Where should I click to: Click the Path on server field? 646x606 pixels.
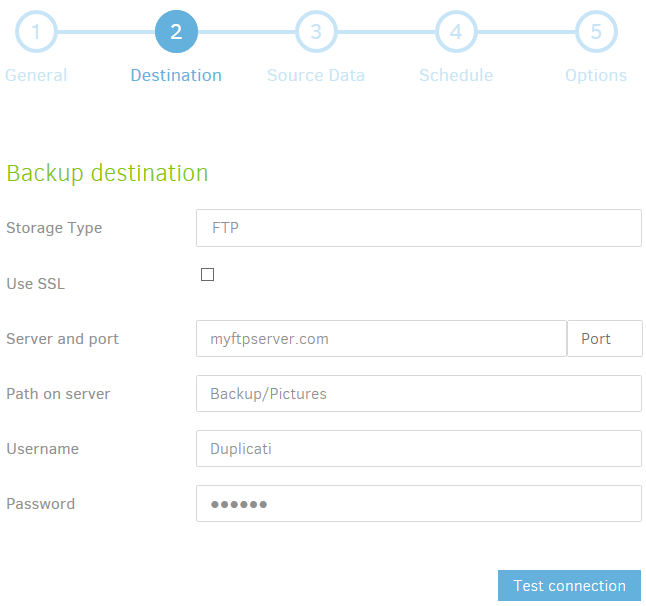(418, 394)
